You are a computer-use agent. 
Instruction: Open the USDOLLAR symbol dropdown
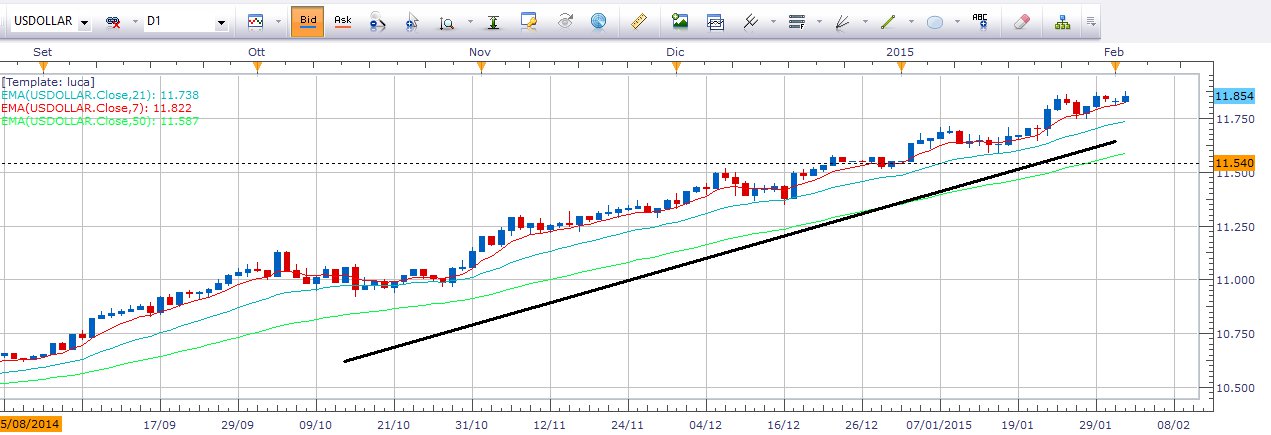[84, 21]
